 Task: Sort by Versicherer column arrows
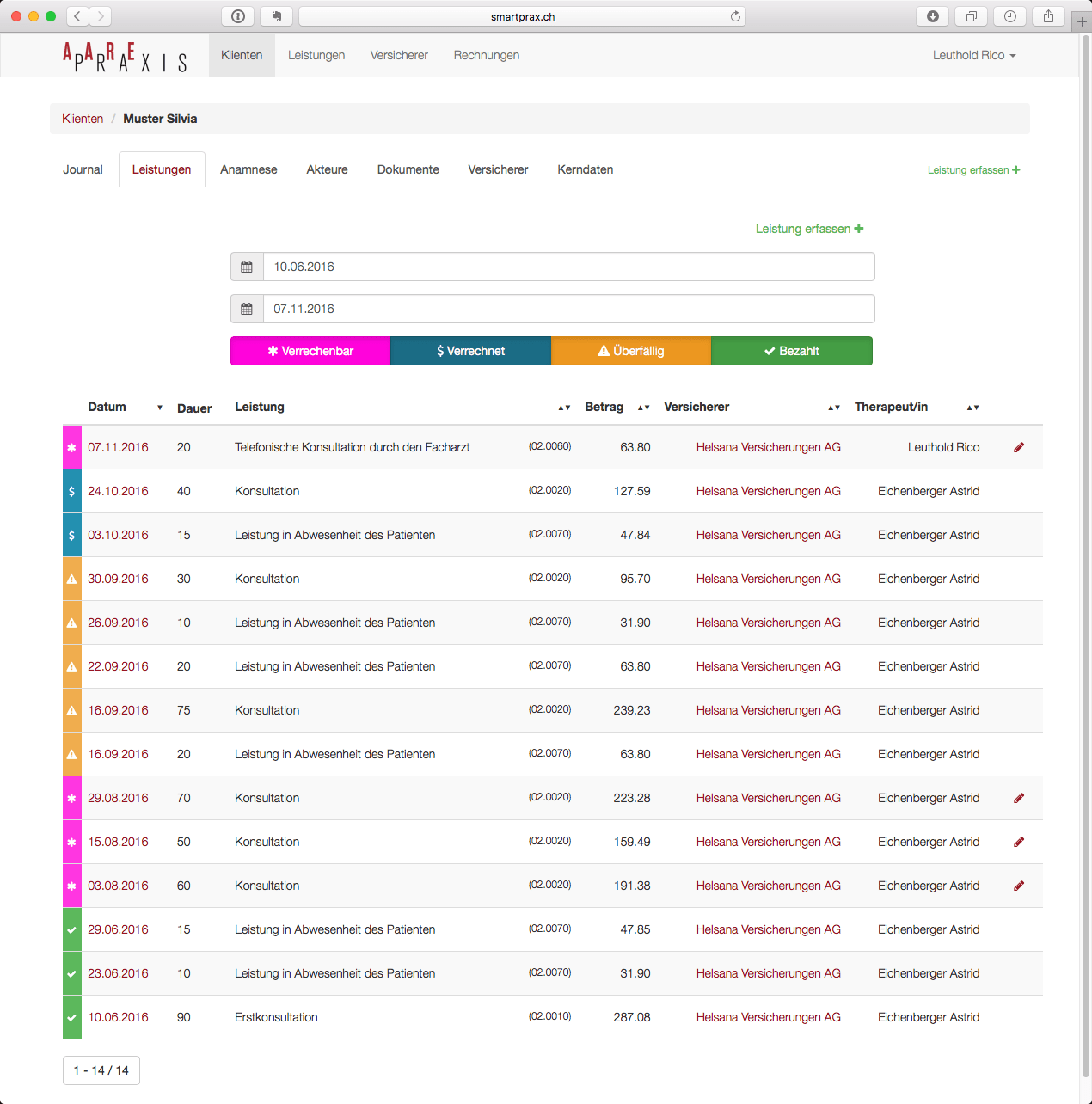(834, 408)
